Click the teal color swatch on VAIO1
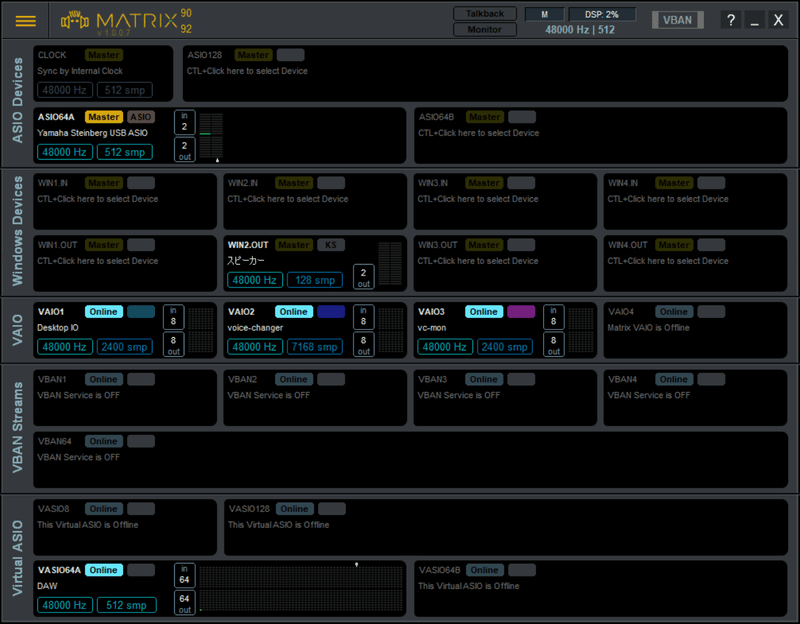This screenshot has width=800, height=624. [141, 312]
